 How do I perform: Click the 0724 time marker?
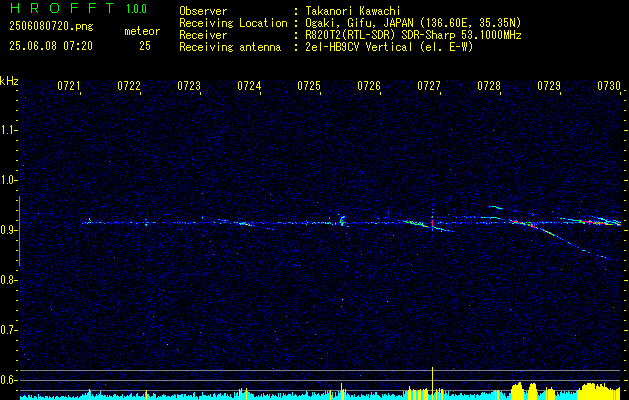point(249,86)
